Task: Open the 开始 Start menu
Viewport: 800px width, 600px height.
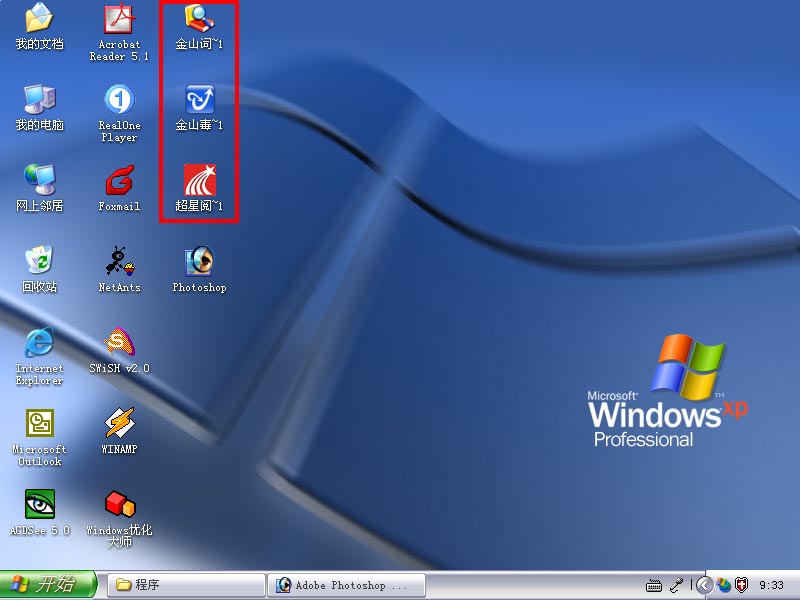Action: coord(48,585)
